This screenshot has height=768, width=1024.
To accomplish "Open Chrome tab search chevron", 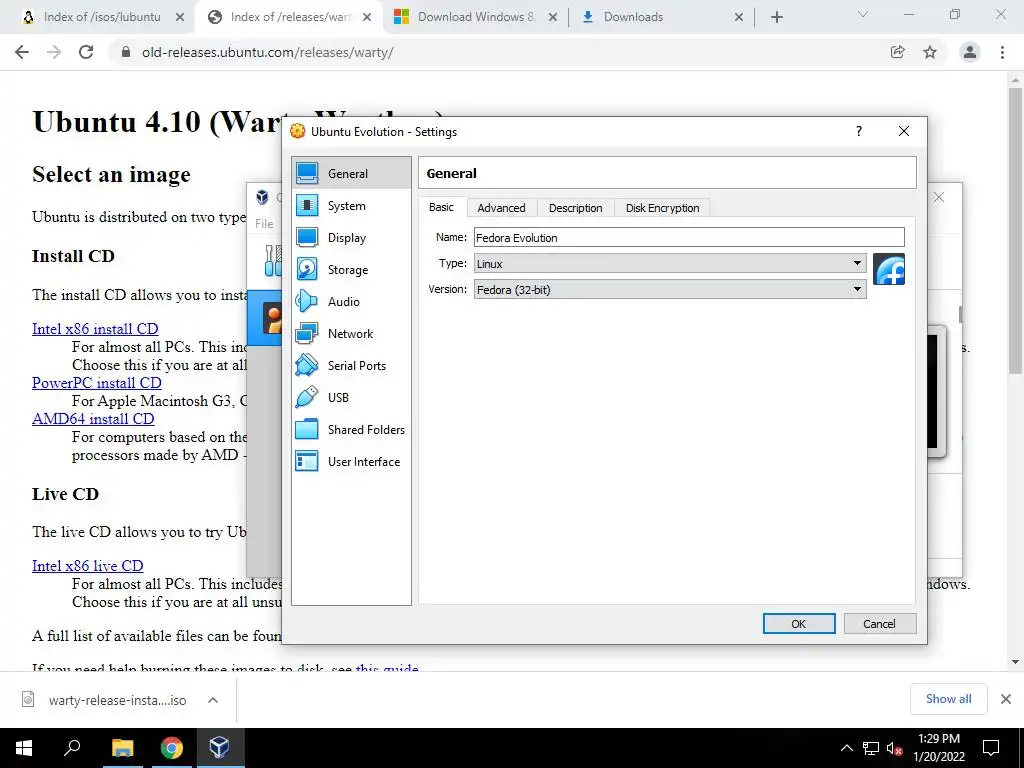I will click(863, 14).
